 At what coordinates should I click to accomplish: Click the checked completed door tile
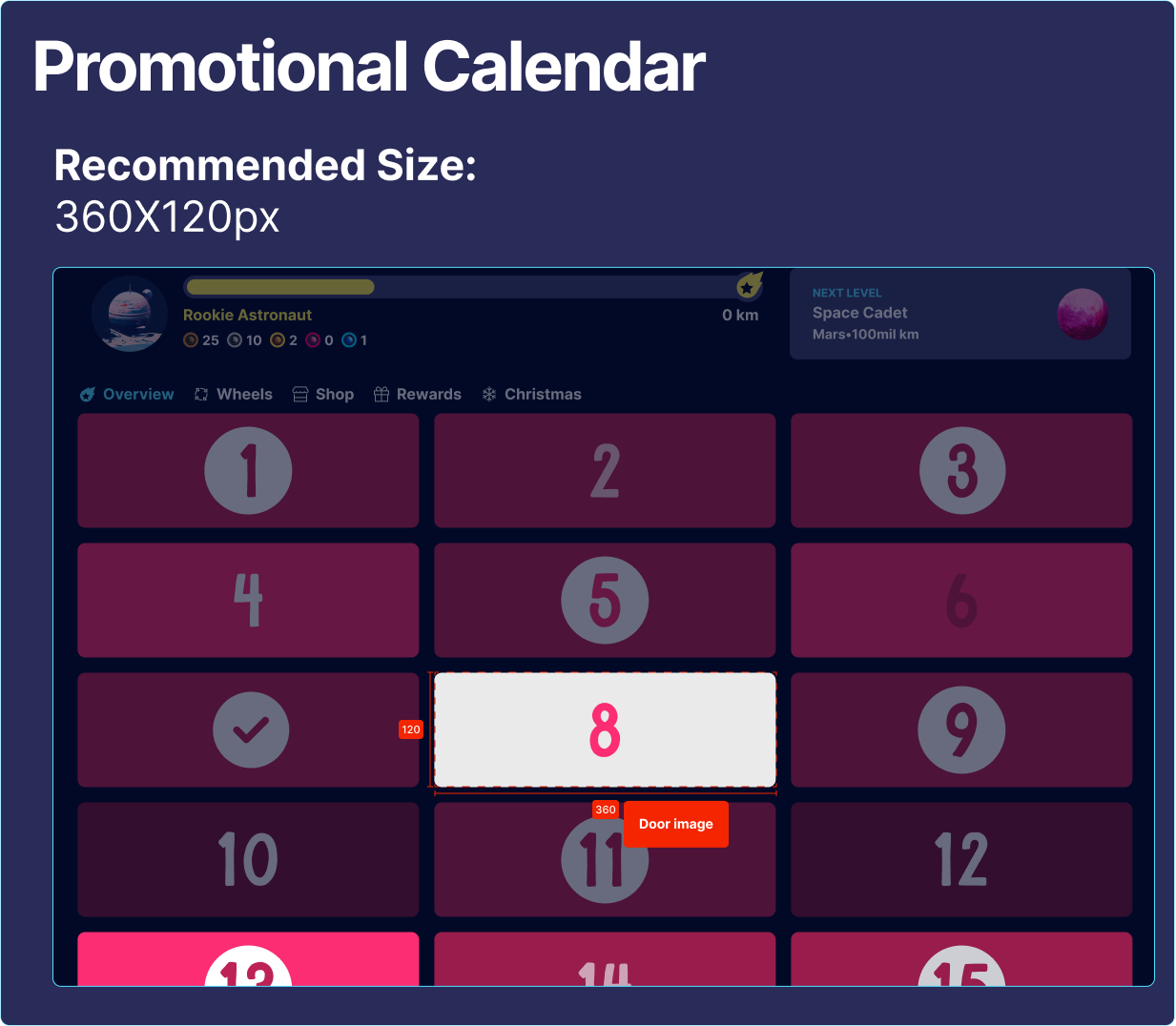point(248,729)
